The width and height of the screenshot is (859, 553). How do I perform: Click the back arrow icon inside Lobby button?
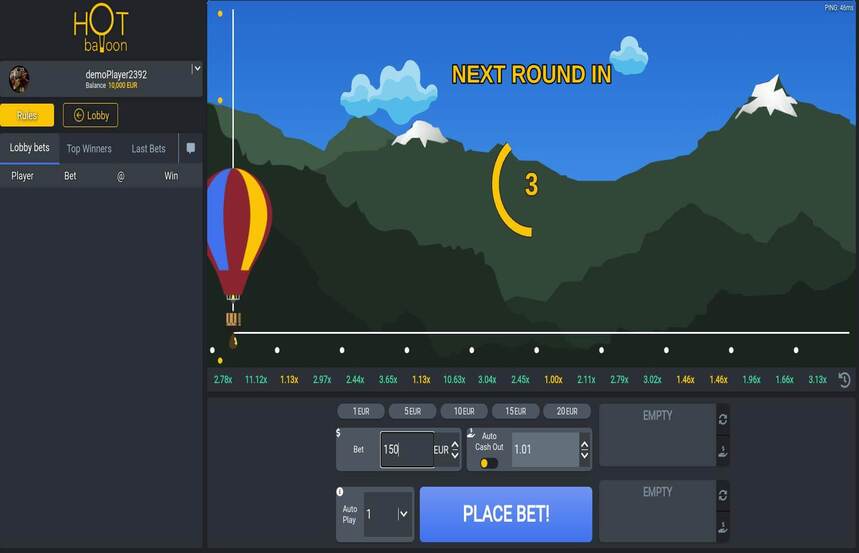79,115
